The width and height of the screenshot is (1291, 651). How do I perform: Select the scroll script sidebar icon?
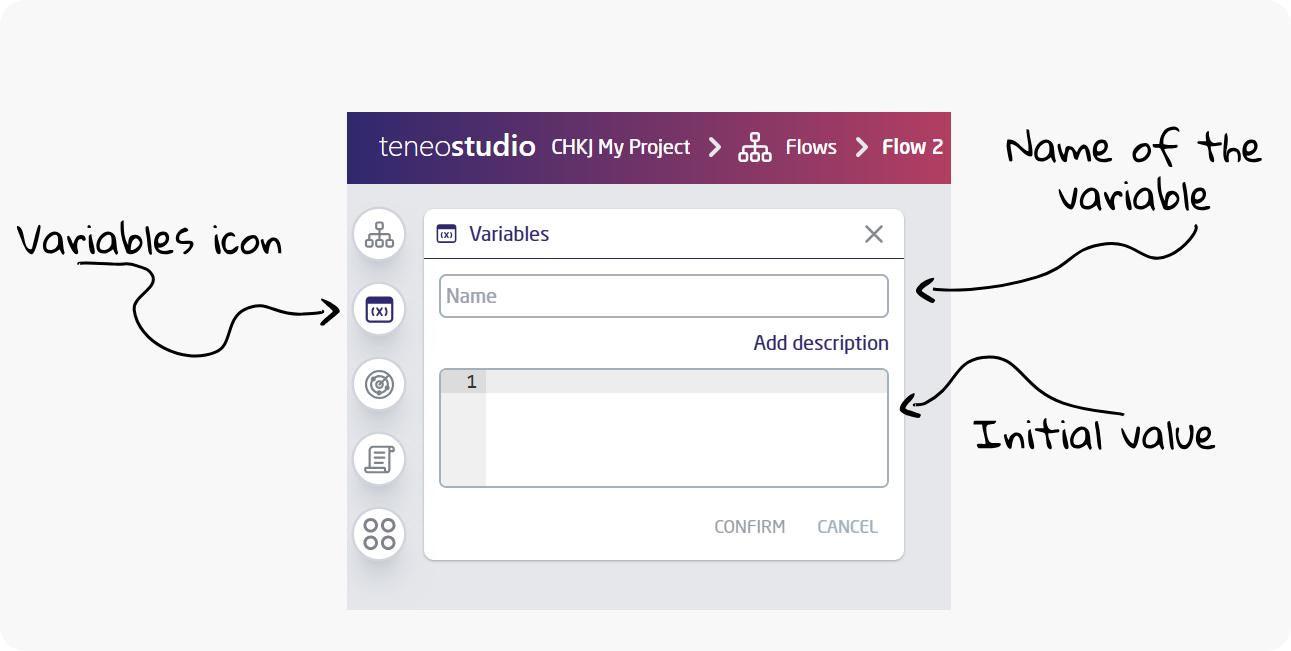[379, 459]
